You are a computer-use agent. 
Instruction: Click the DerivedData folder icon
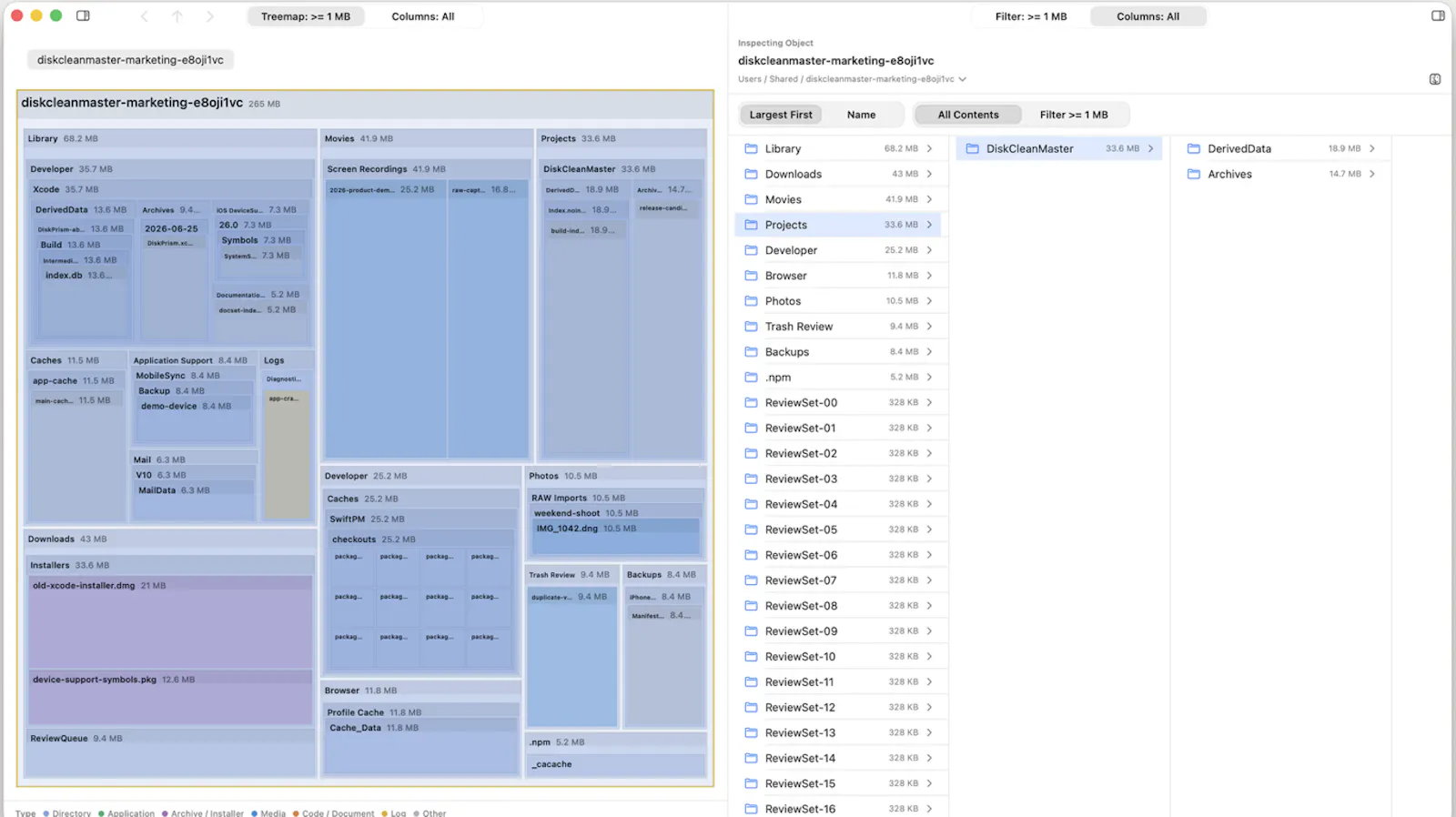tap(1194, 148)
